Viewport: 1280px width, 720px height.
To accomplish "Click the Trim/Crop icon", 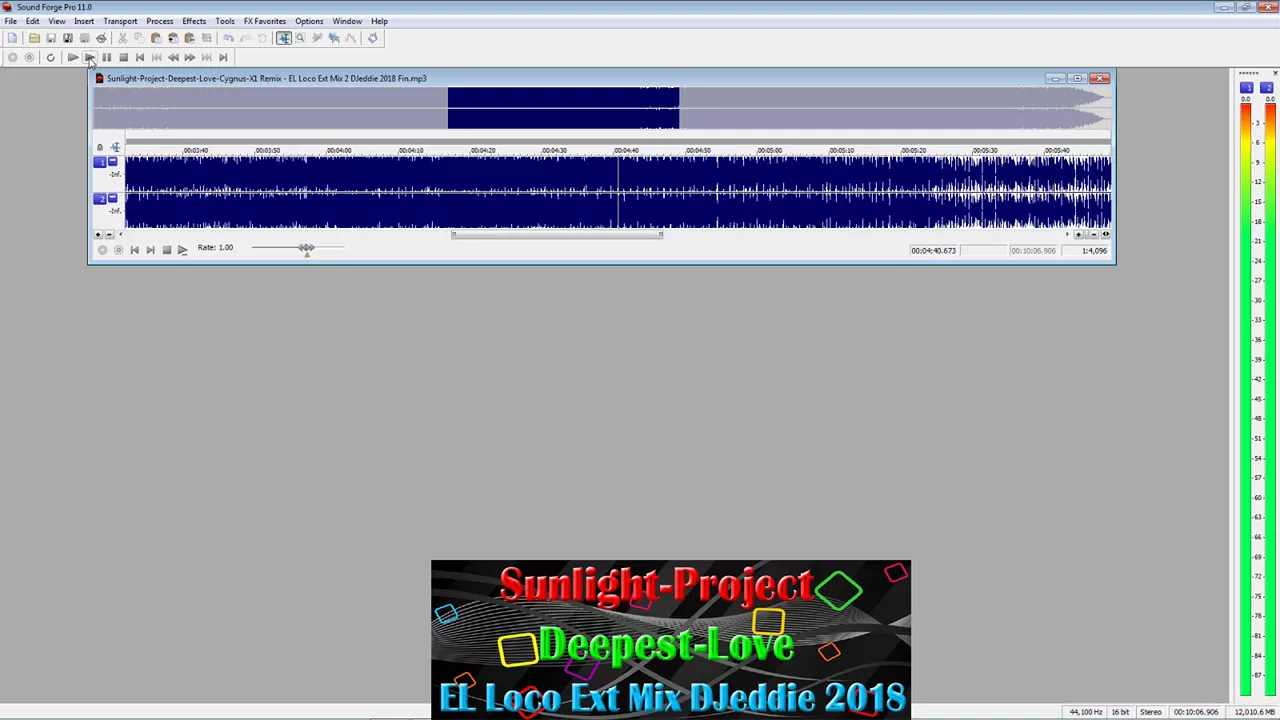I will (206, 38).
